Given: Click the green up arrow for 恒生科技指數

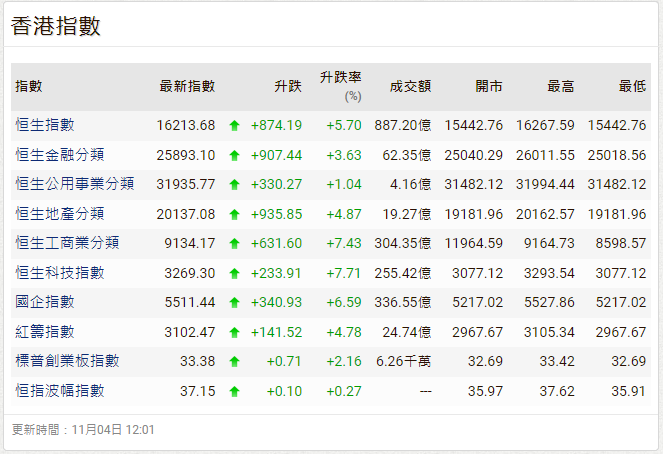Looking at the screenshot, I should [x=234, y=273].
